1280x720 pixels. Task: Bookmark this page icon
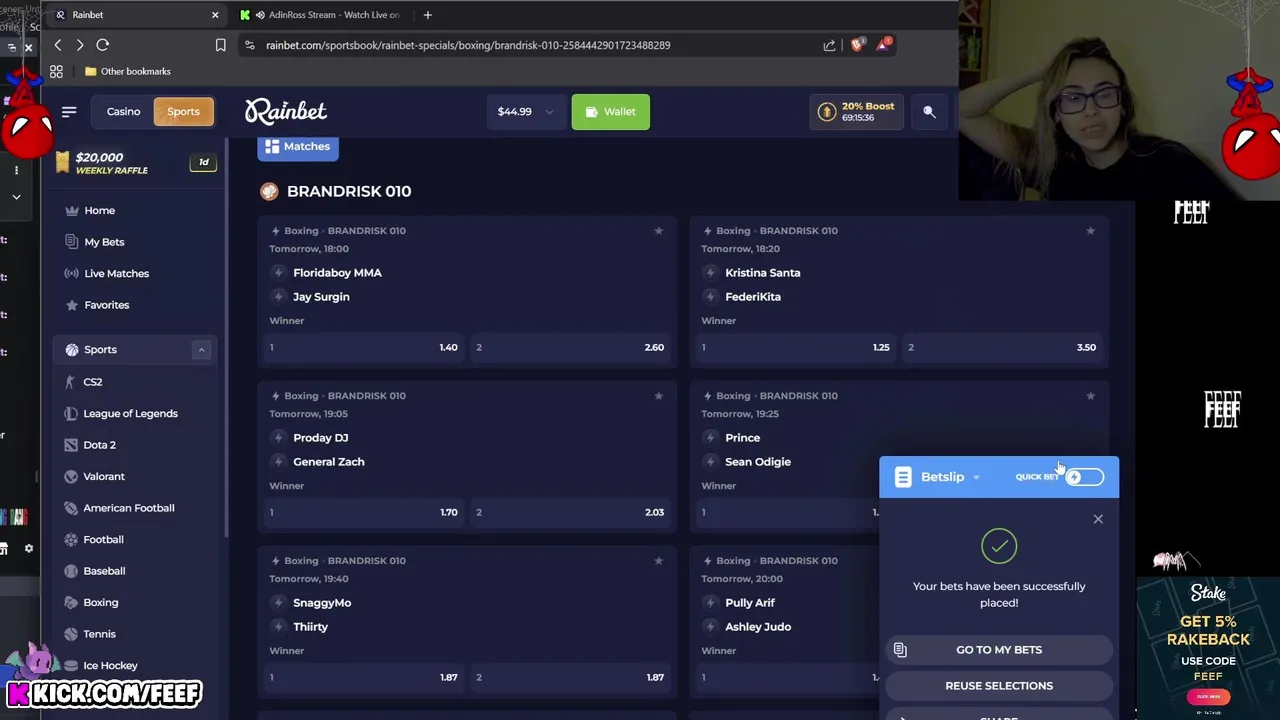[x=220, y=45]
